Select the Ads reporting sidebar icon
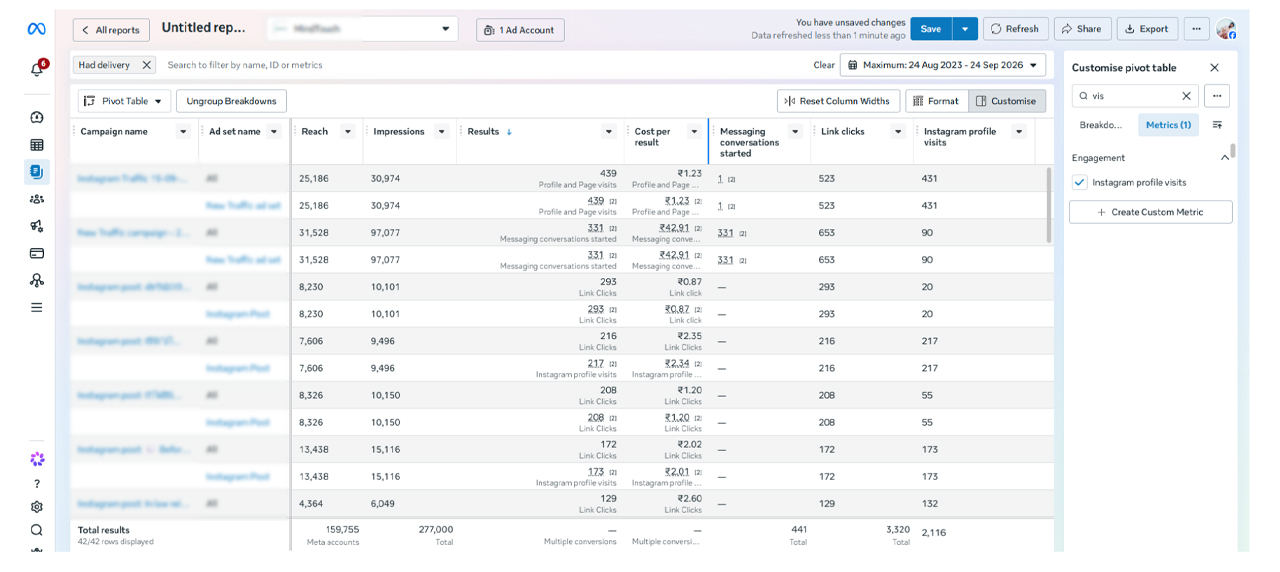Screen dimensions: 1280x572 (37, 172)
